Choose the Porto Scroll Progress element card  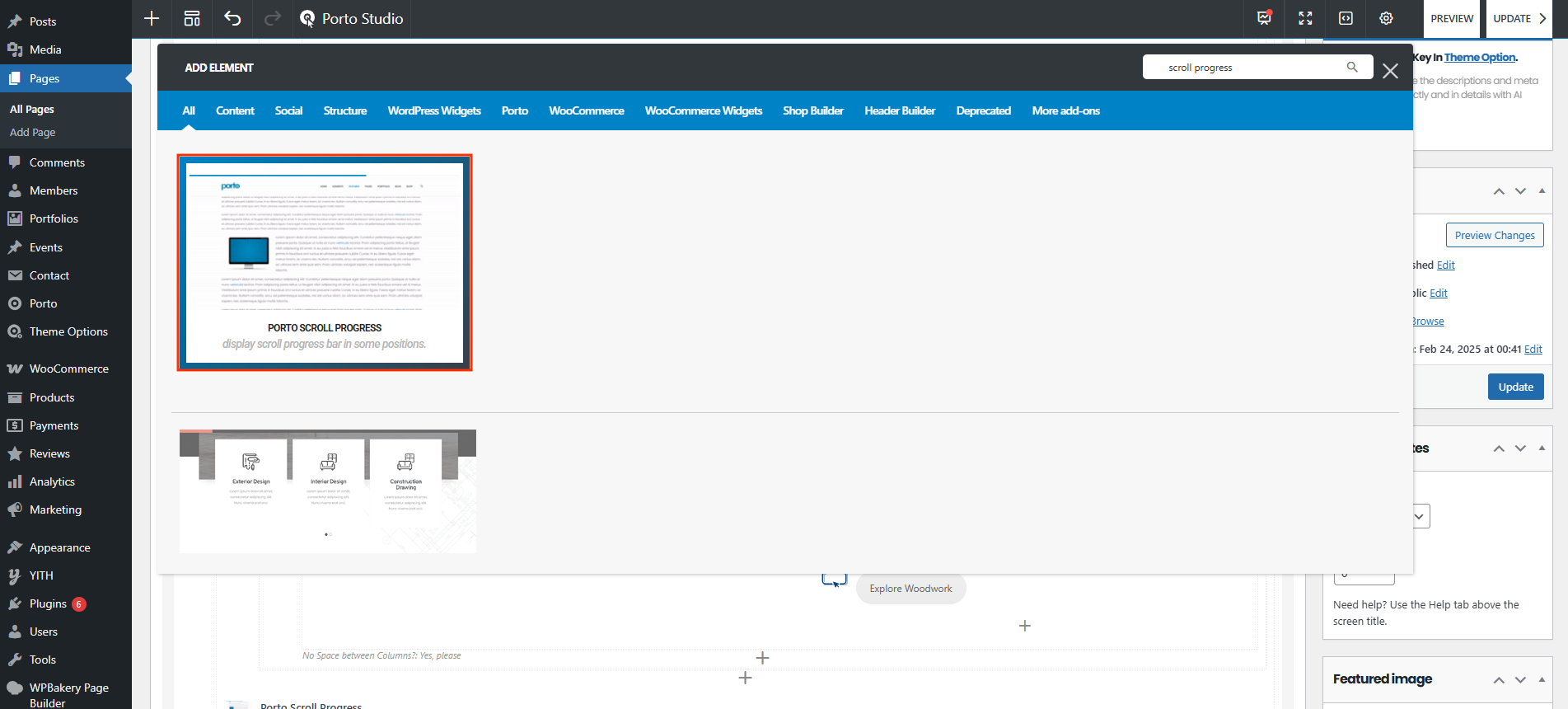[325, 262]
